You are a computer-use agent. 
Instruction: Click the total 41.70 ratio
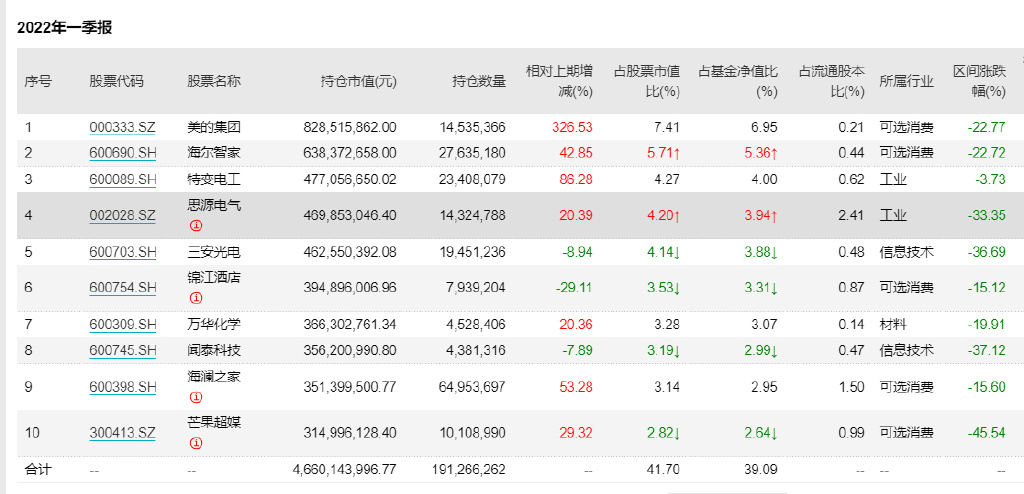pos(665,469)
